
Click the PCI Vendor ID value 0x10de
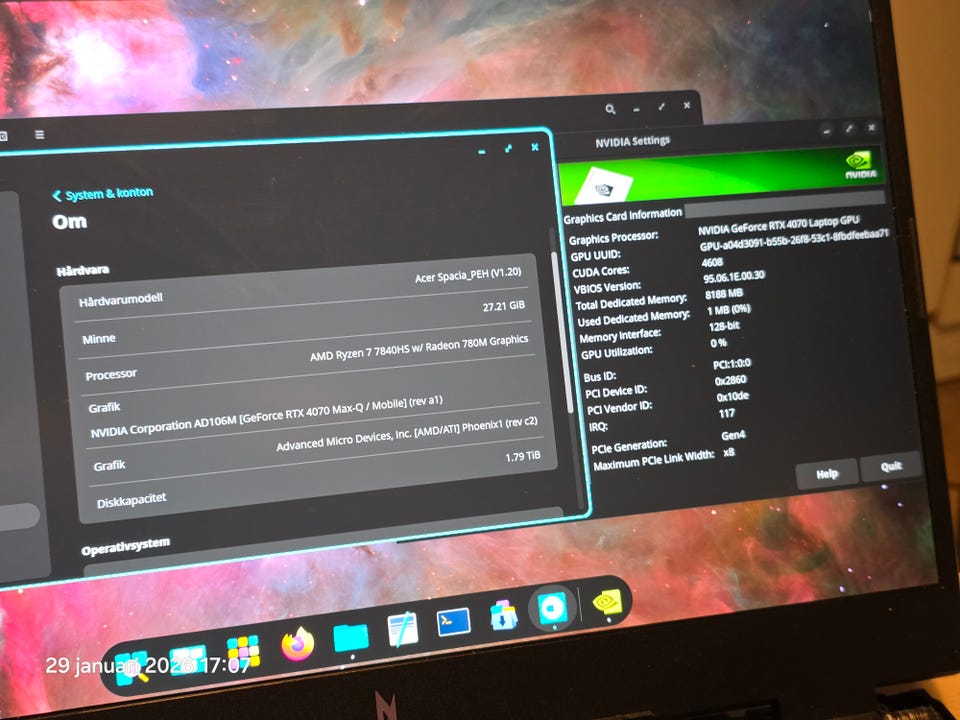click(x=733, y=396)
